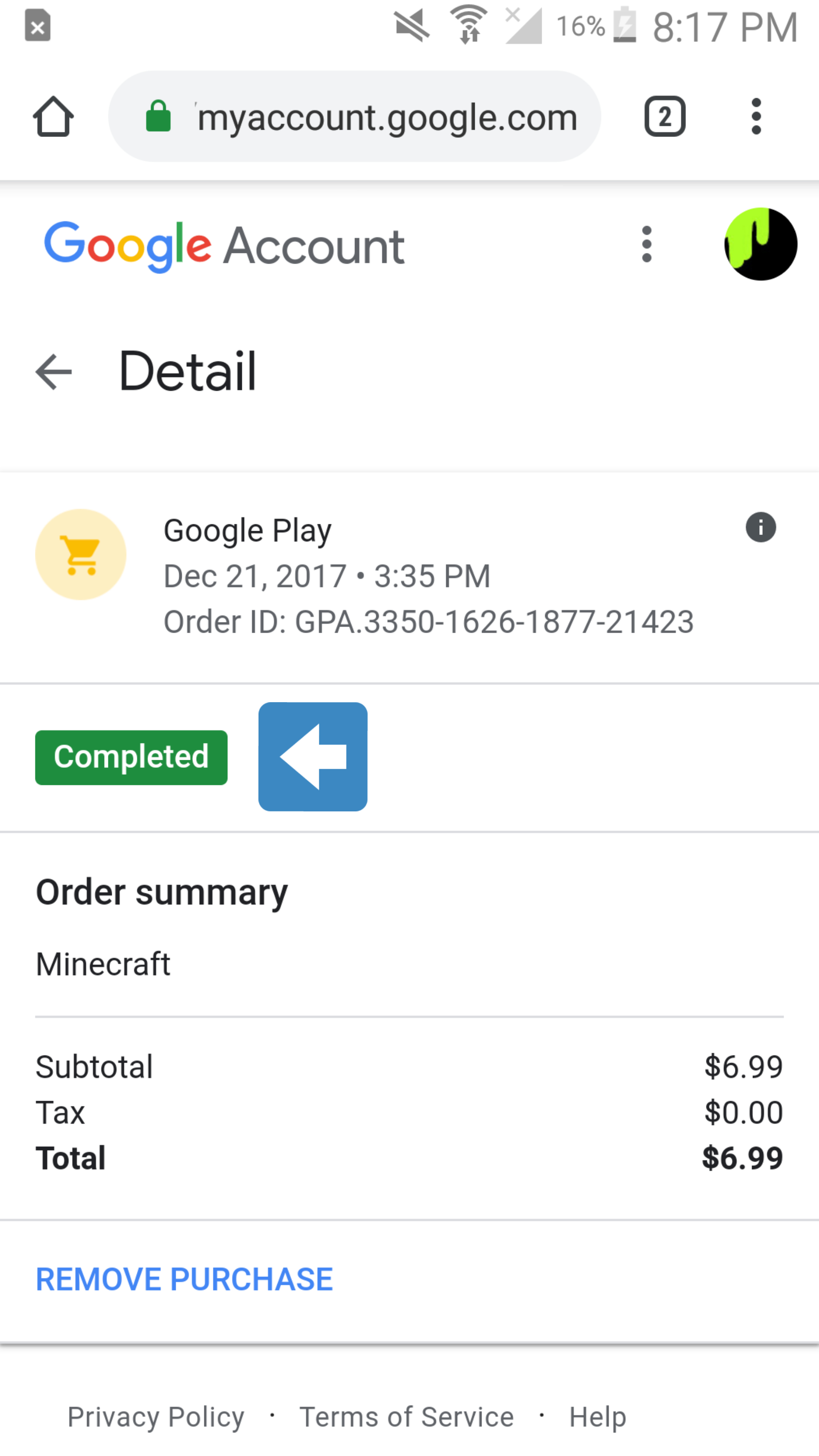Click REMOVE PURCHASE link

[183, 1277]
